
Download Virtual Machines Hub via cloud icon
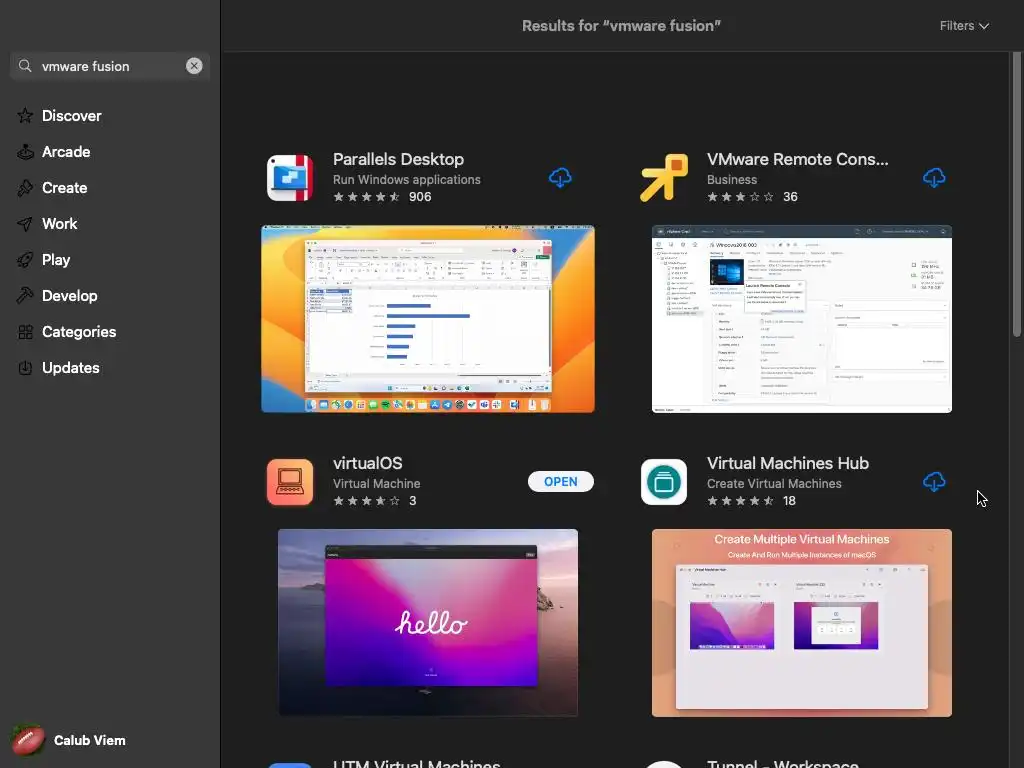[934, 482]
